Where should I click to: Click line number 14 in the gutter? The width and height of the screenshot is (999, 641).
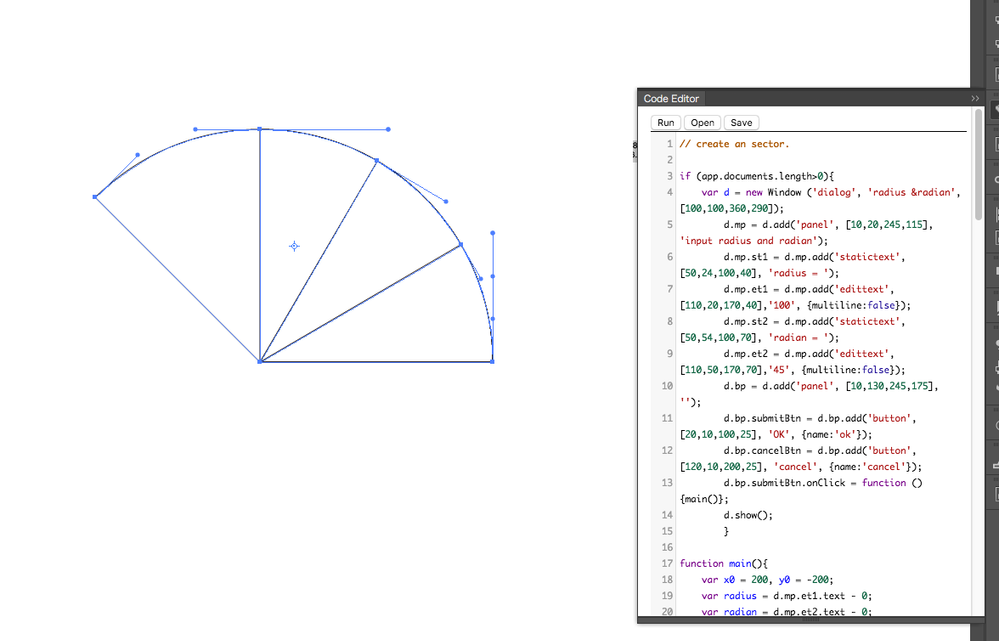[666, 515]
